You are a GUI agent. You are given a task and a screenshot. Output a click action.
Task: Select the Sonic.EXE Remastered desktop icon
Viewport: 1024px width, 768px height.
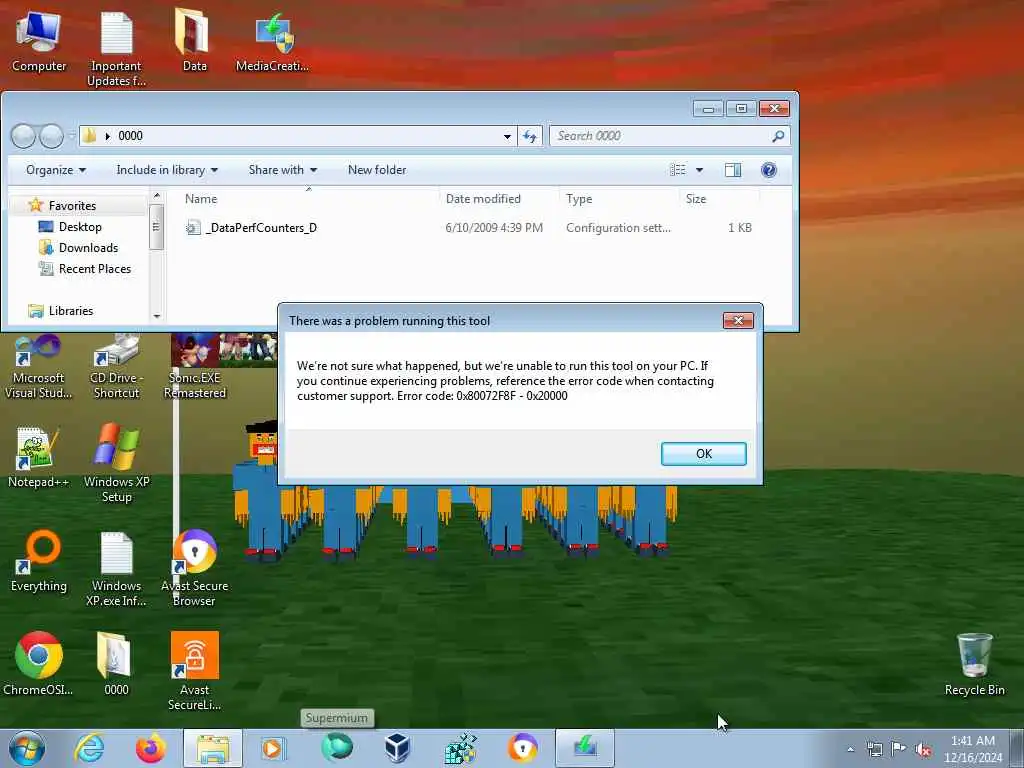195,367
